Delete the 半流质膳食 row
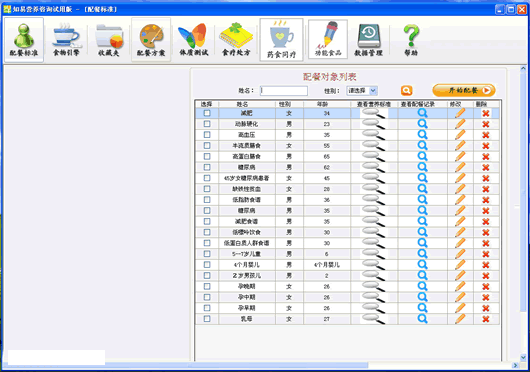The height and width of the screenshot is (372, 530). (x=486, y=146)
